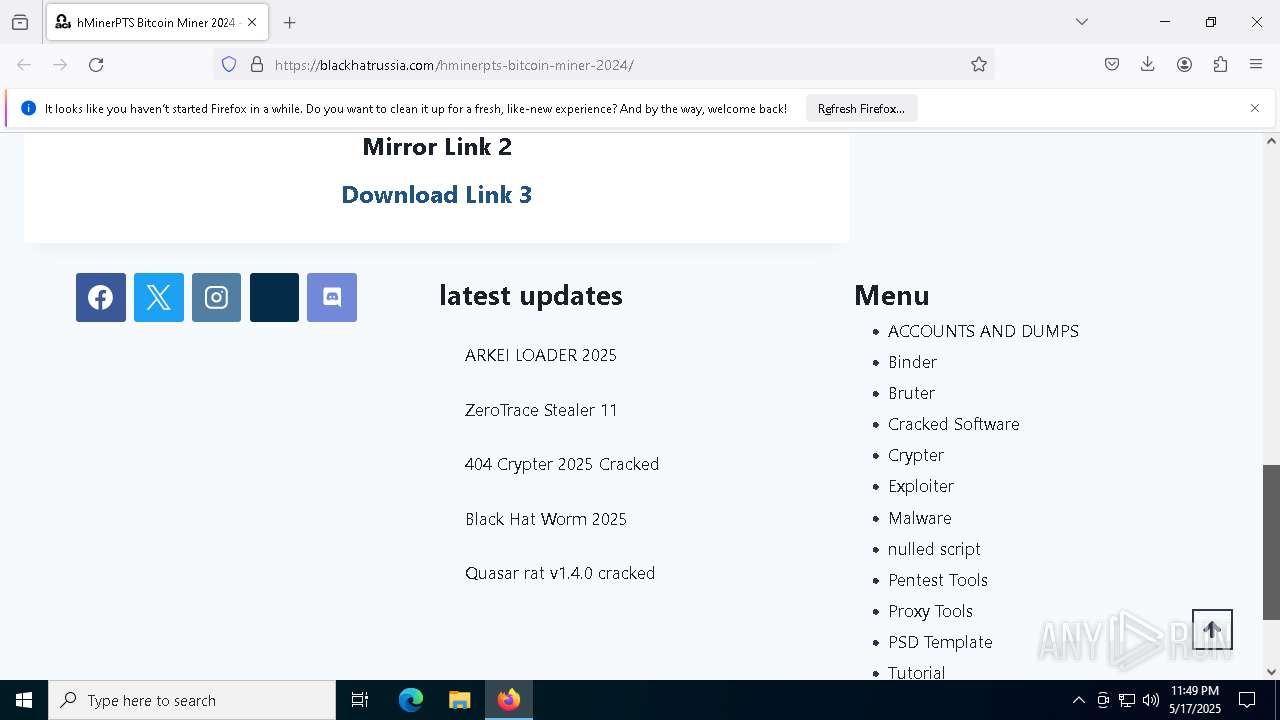
Task: Open the Black Hat Worm 2025 post
Action: pyautogui.click(x=546, y=519)
